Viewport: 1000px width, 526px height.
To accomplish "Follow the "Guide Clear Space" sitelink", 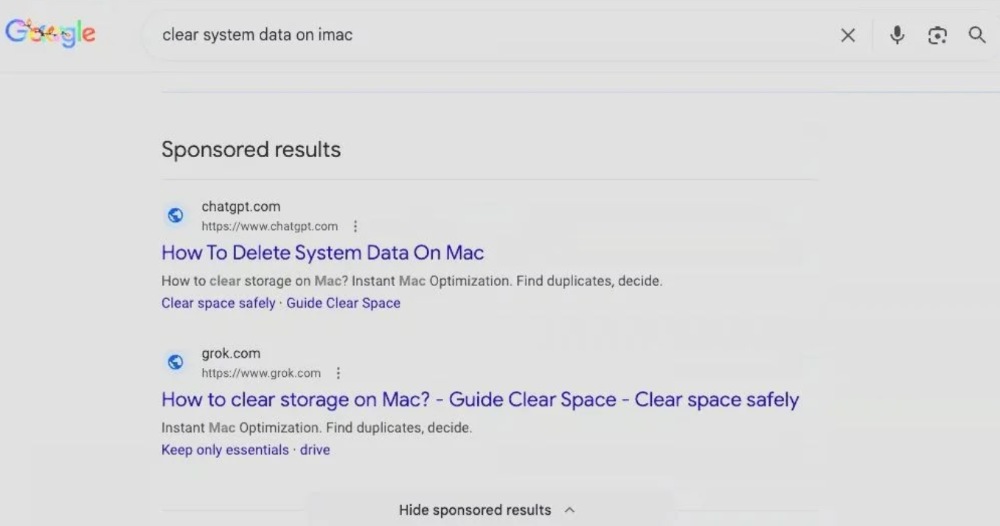I will pos(343,303).
